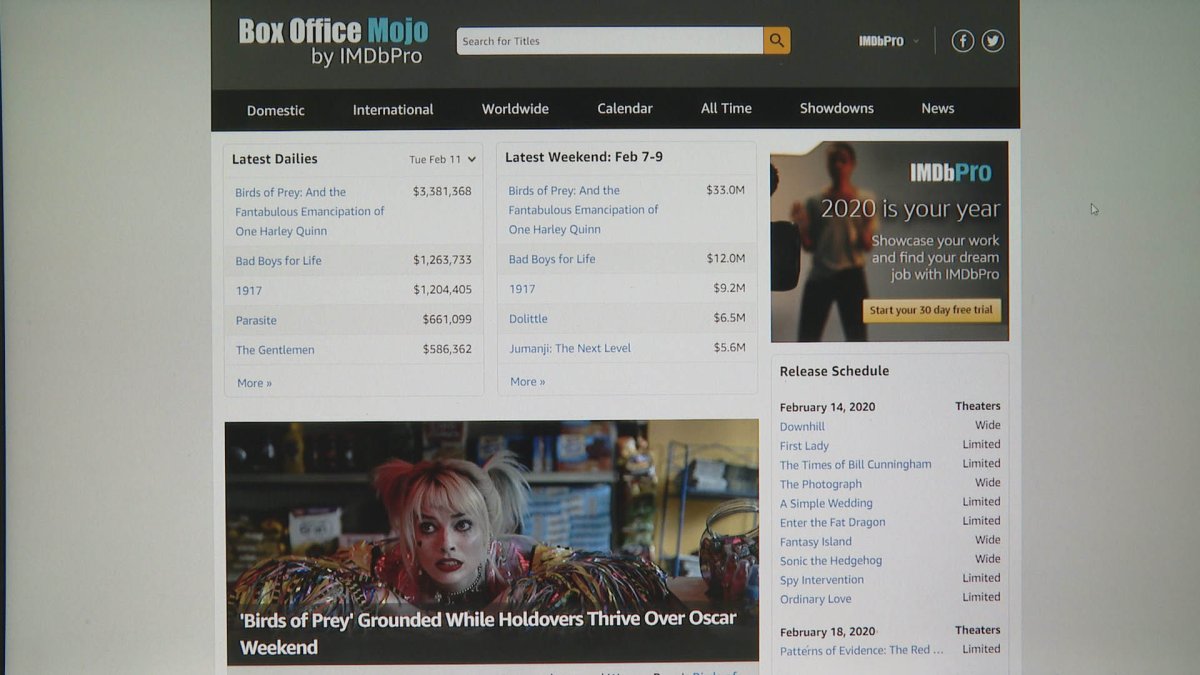Click the $9.2M weekend gross value

click(x=729, y=288)
